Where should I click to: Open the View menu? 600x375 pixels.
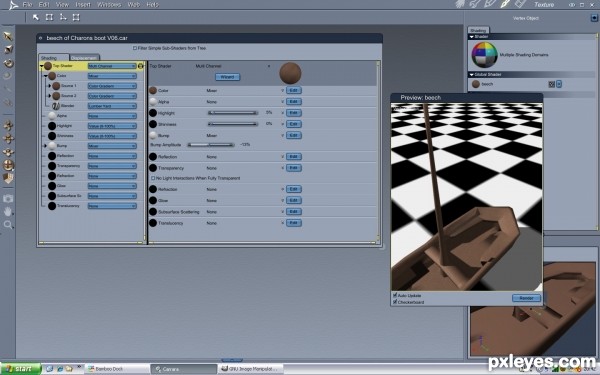[62, 5]
